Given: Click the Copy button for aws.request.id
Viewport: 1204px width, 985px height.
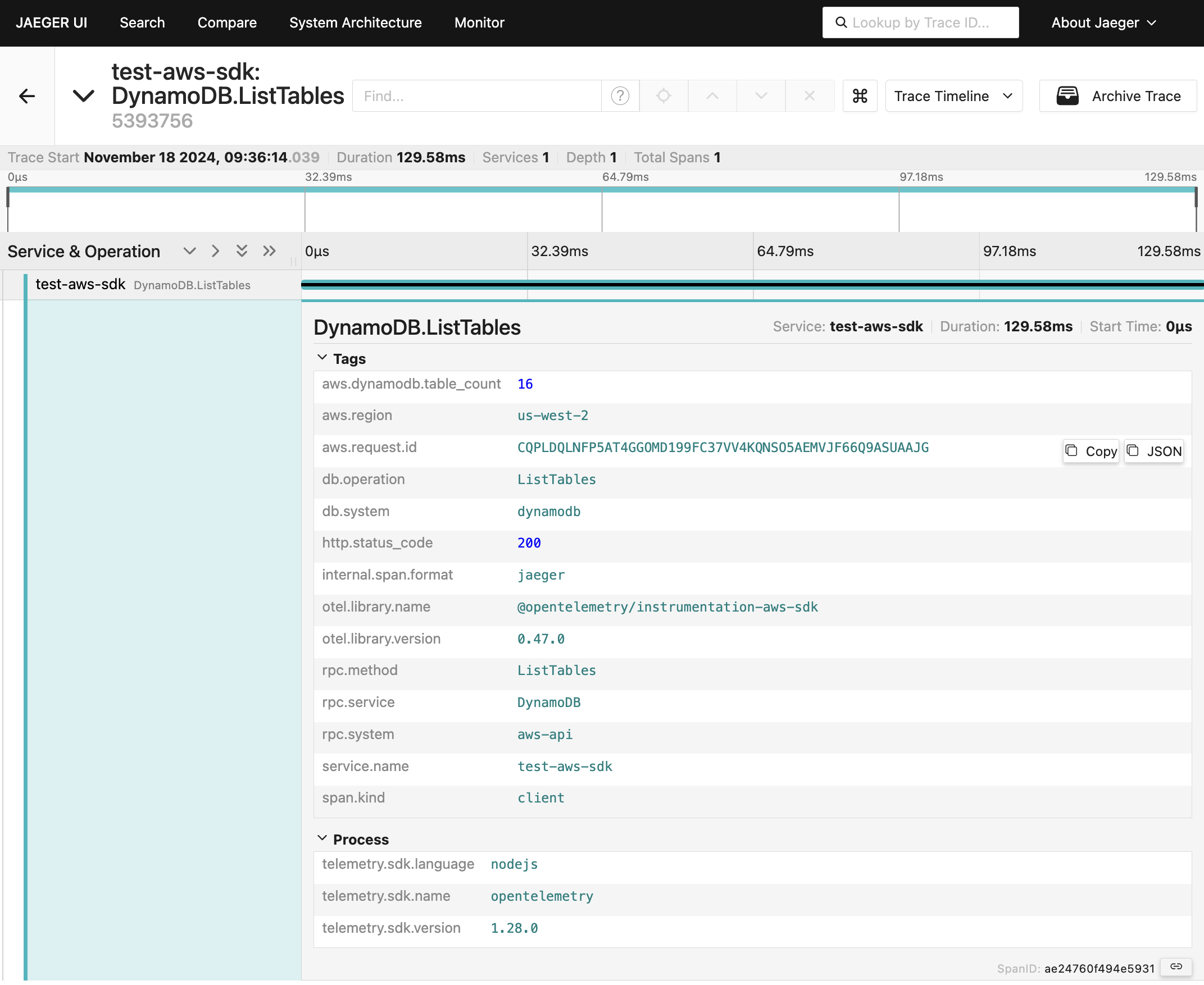Looking at the screenshot, I should pyautogui.click(x=1091, y=451).
